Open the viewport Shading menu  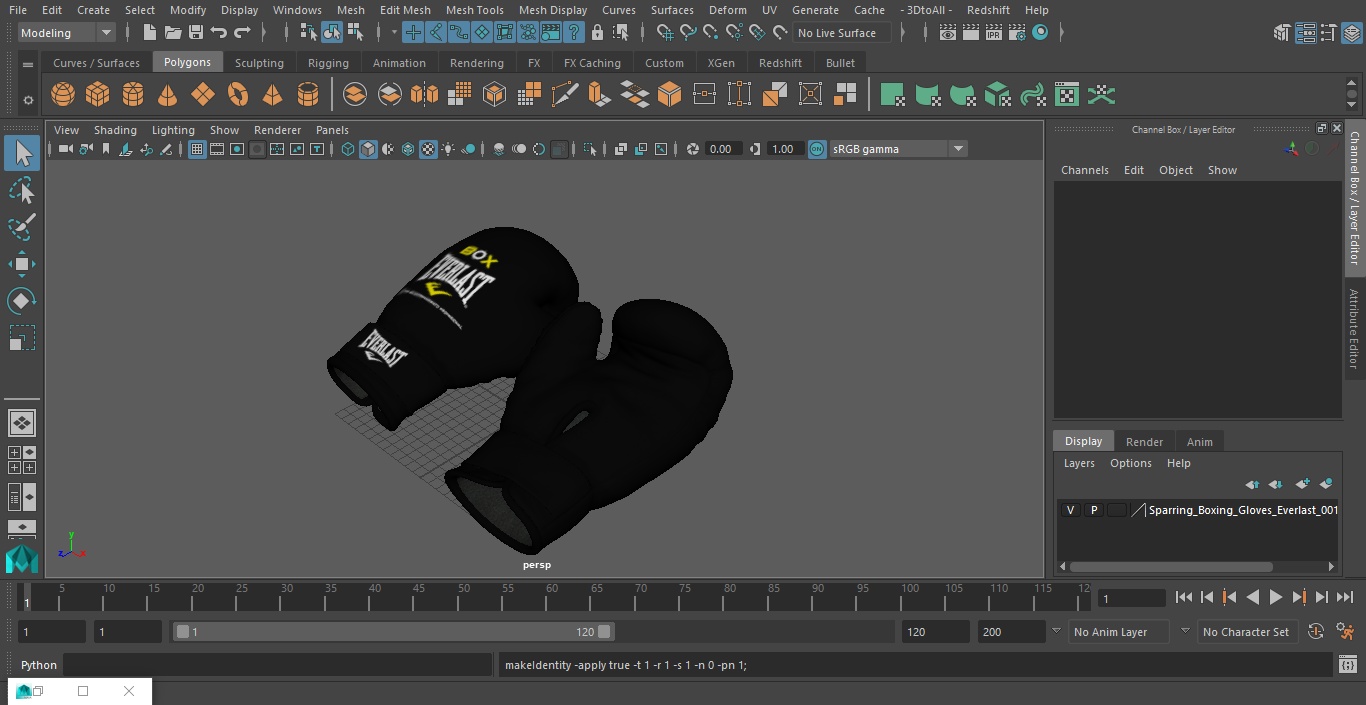click(115, 130)
